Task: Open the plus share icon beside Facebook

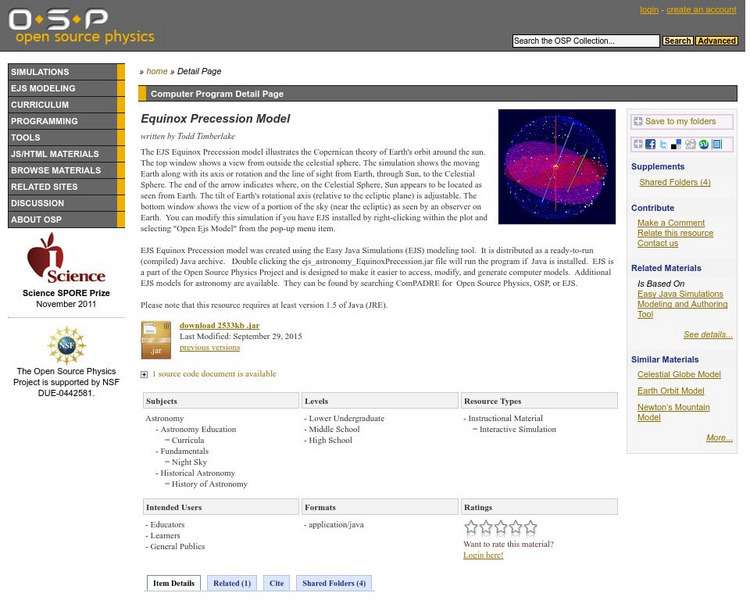Action: click(x=638, y=144)
